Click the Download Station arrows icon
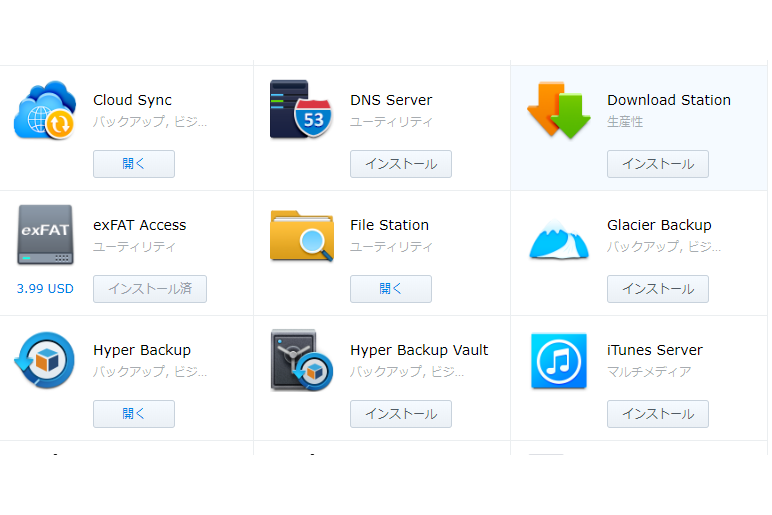The width and height of the screenshot is (772, 515). [559, 110]
